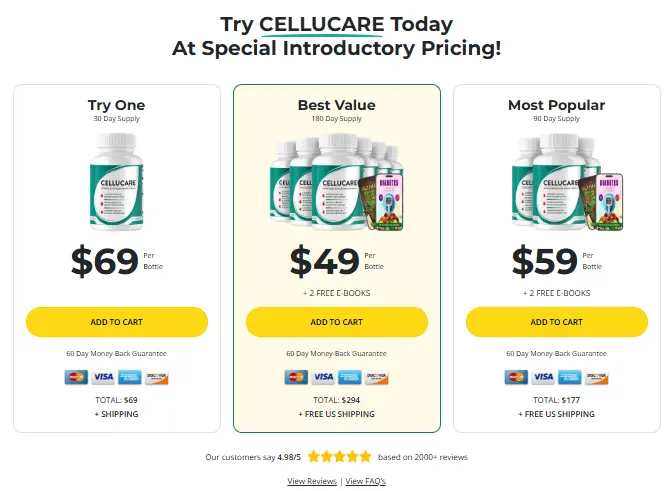Image resolution: width=671 pixels, height=491 pixels.
Task: Add the $49 Best Value package to cart
Action: pos(337,322)
